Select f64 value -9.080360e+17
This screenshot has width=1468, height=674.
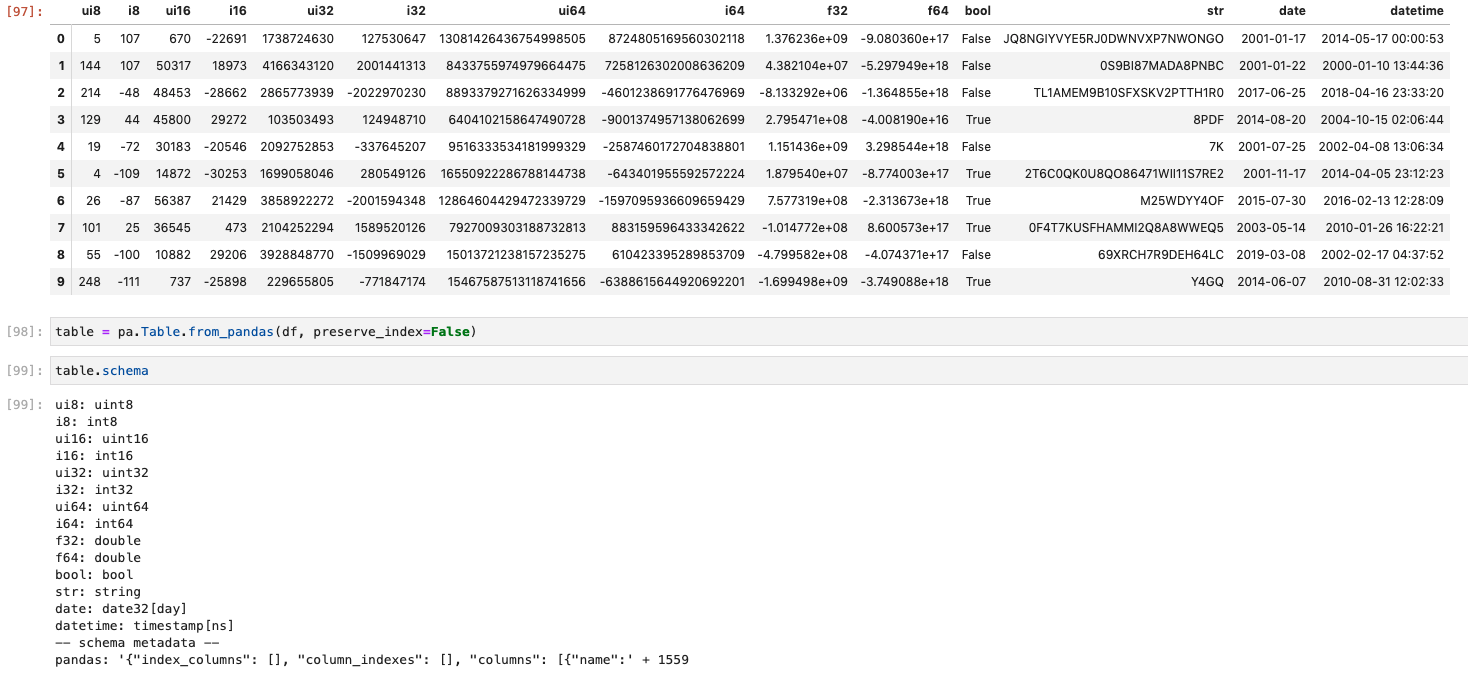click(905, 38)
